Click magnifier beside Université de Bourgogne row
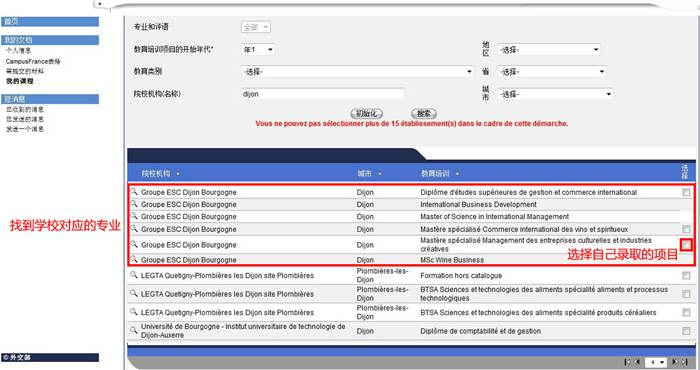 click(134, 330)
